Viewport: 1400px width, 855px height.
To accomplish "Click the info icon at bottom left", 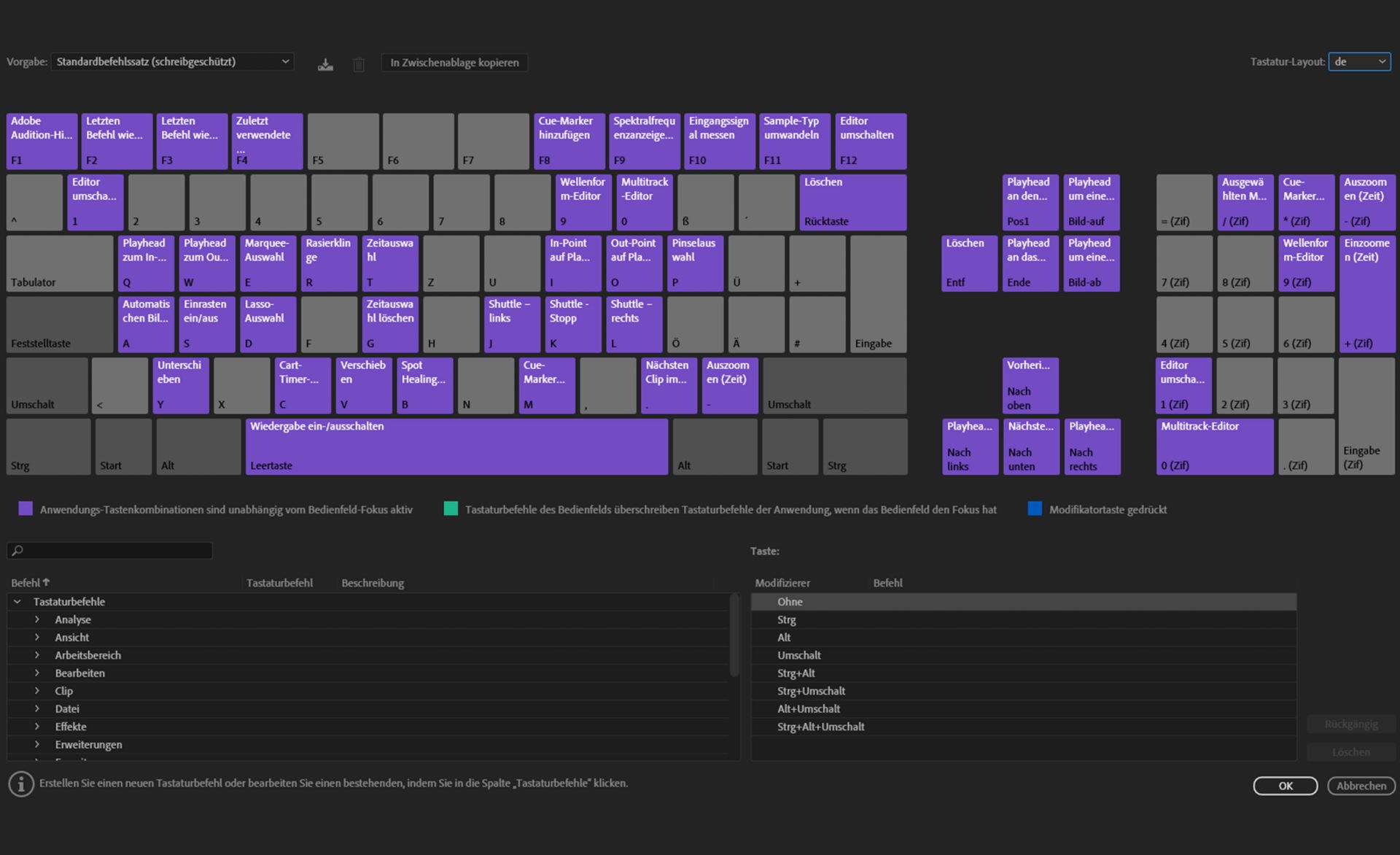I will click(21, 784).
